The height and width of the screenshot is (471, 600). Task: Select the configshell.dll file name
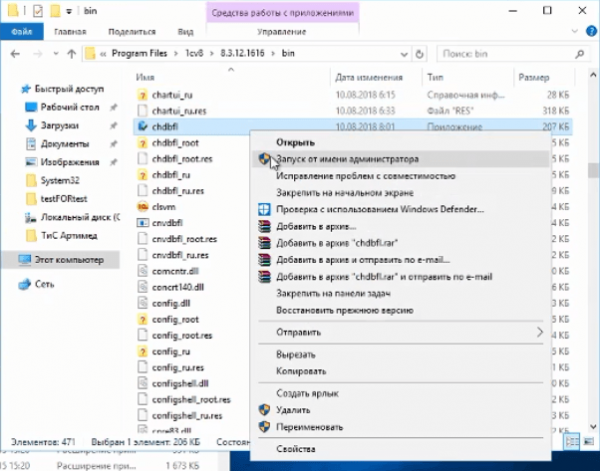pos(180,383)
